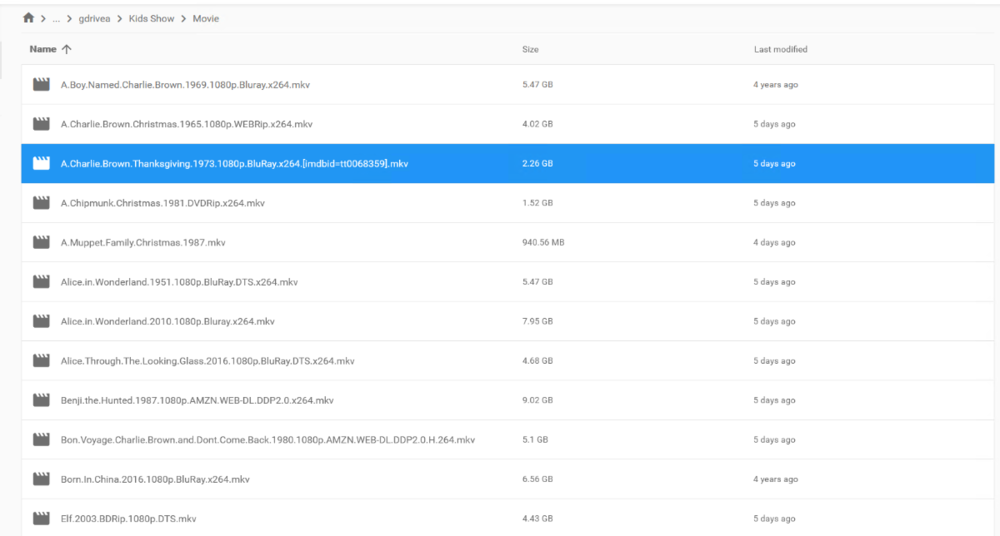Click video icon for Alice.Through.The.Looking.Glass
This screenshot has width=1000, height=536.
pos(41,361)
